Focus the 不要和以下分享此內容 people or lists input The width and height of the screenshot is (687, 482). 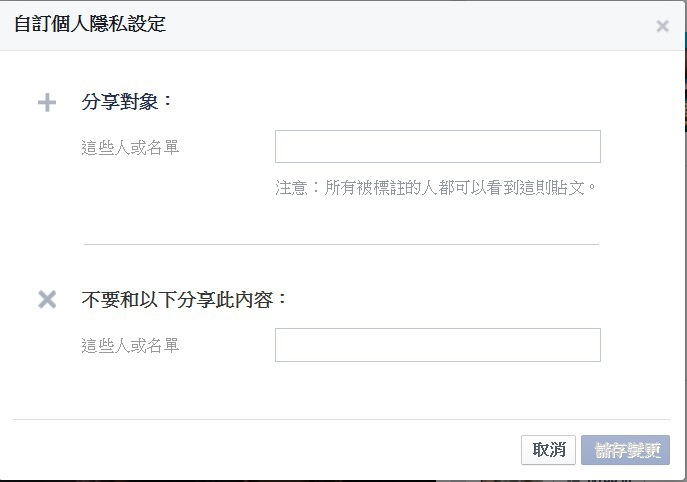click(438, 345)
